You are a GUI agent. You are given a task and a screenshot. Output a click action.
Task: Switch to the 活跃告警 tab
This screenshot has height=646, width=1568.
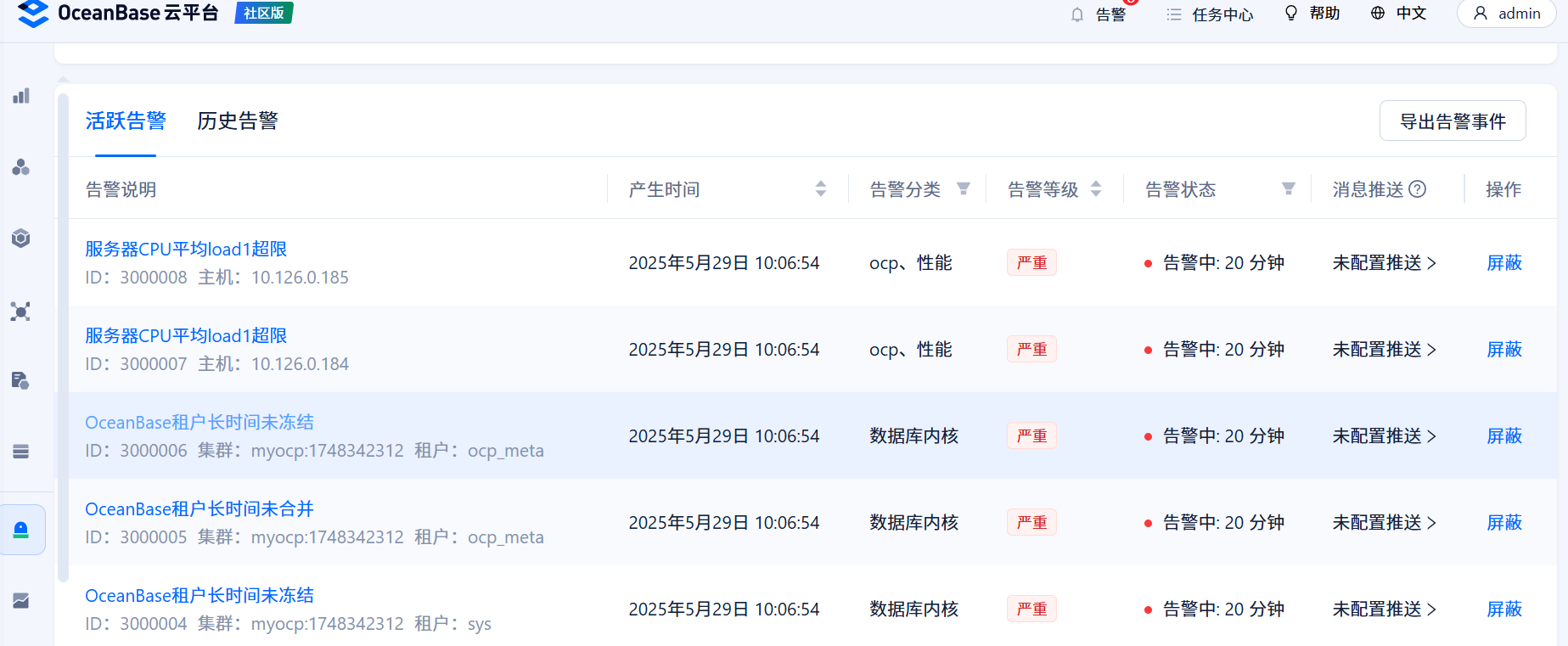(x=126, y=121)
